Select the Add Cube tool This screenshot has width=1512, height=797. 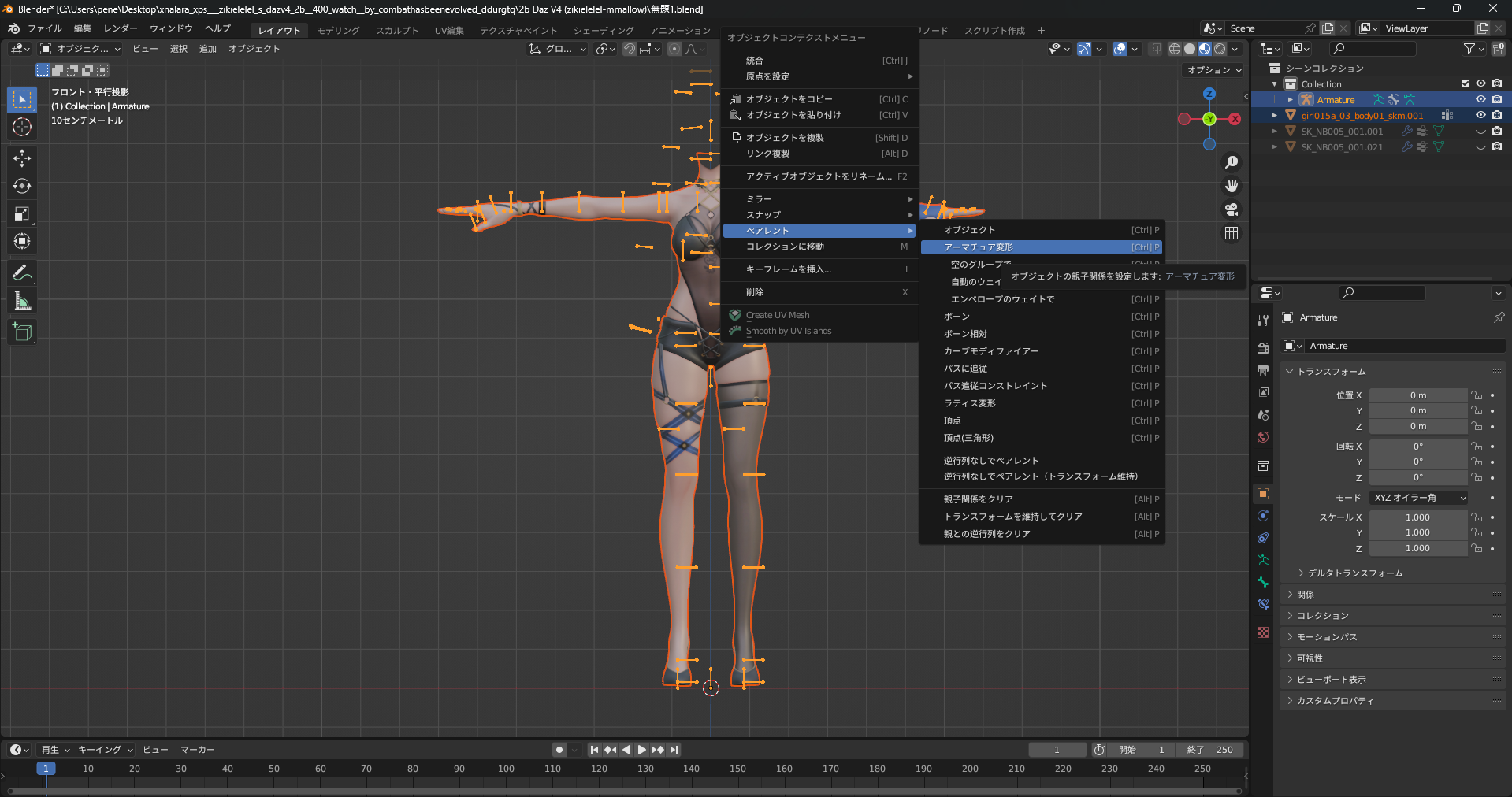click(x=22, y=332)
